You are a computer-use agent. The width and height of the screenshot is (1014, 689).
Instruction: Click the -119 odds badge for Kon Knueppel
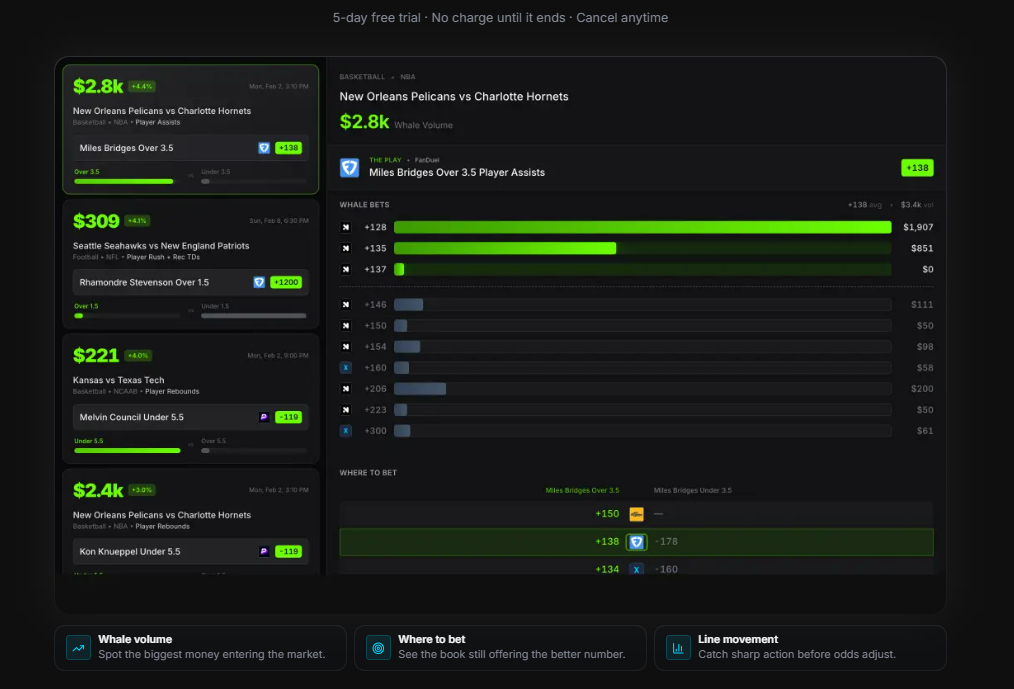click(288, 552)
